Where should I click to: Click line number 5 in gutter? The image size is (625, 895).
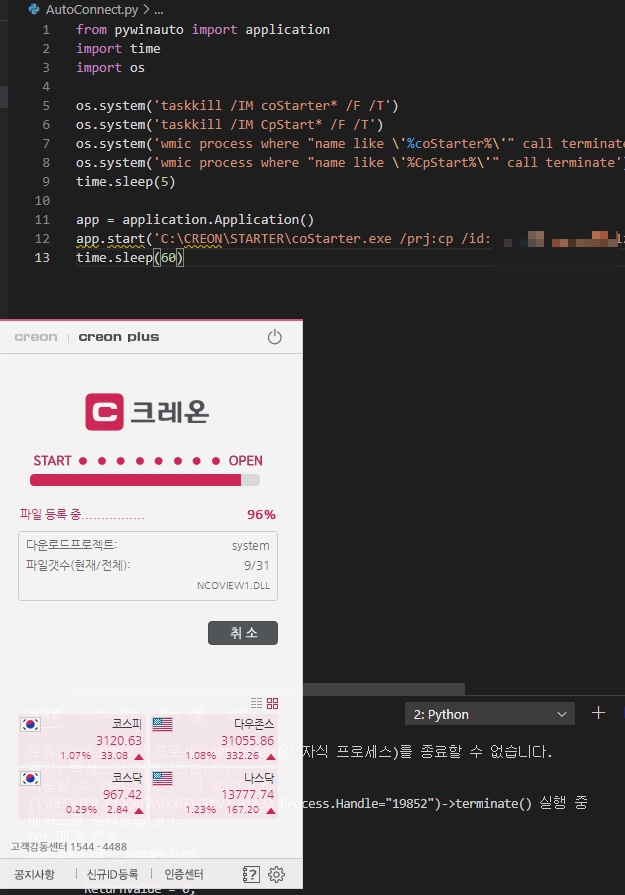(x=46, y=106)
